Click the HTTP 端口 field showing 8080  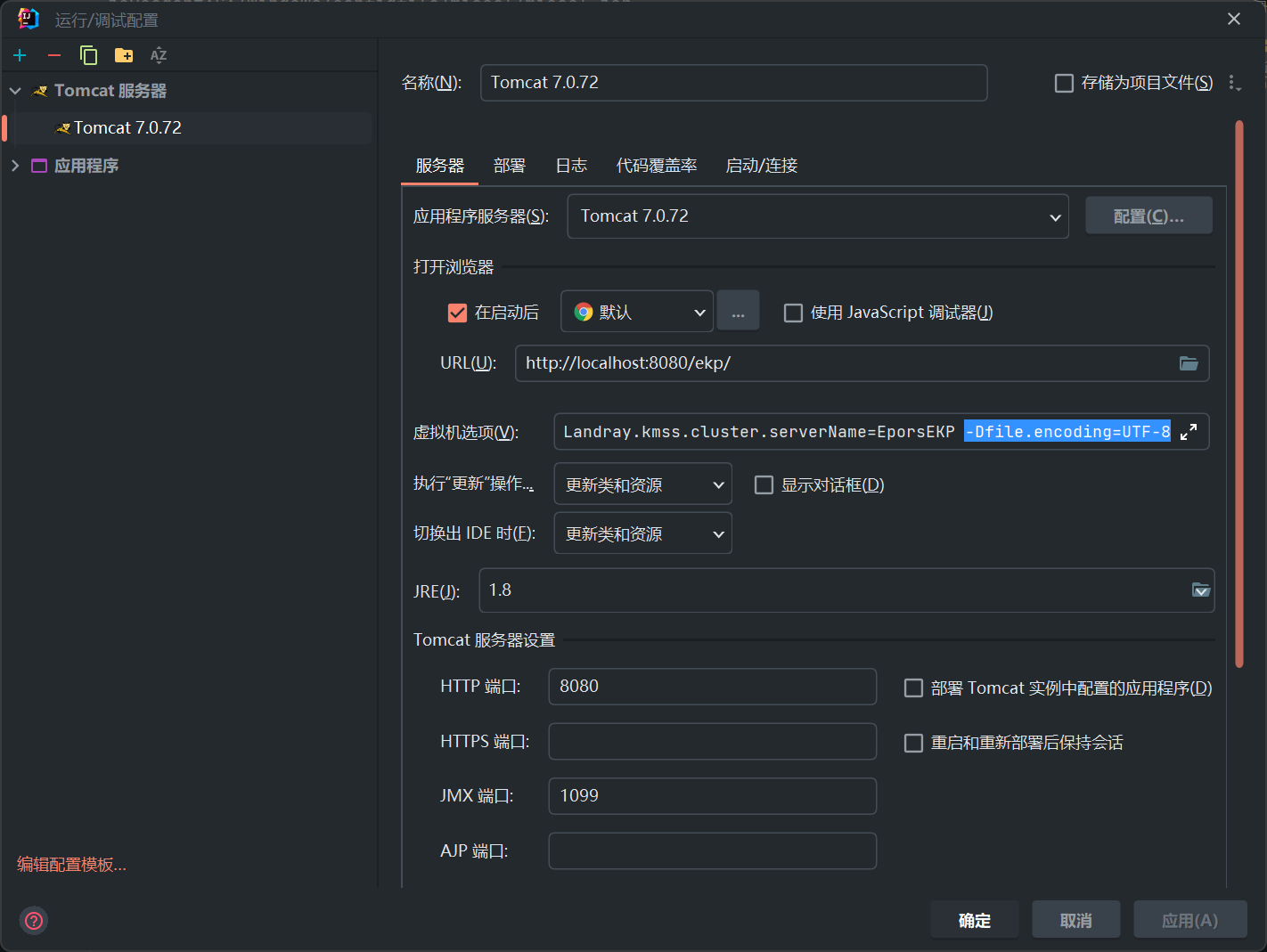tap(713, 687)
